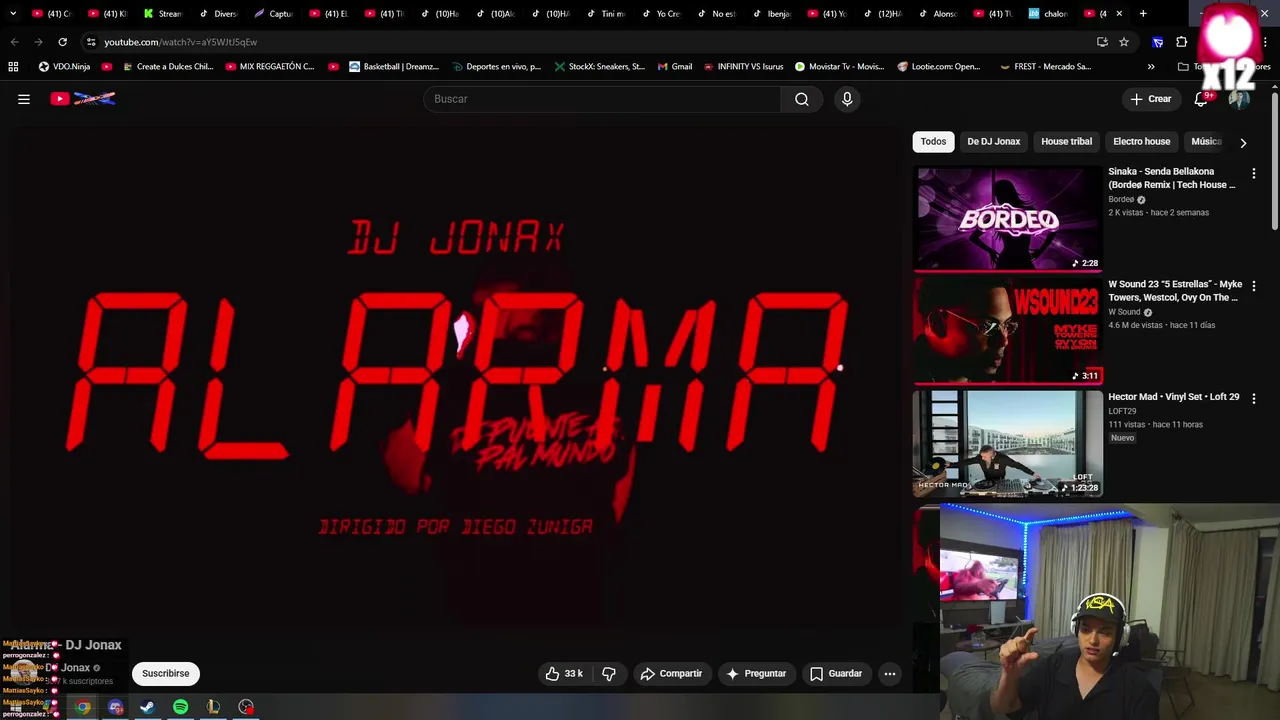
Task: Select the House tribal filter chip
Action: tap(1066, 142)
